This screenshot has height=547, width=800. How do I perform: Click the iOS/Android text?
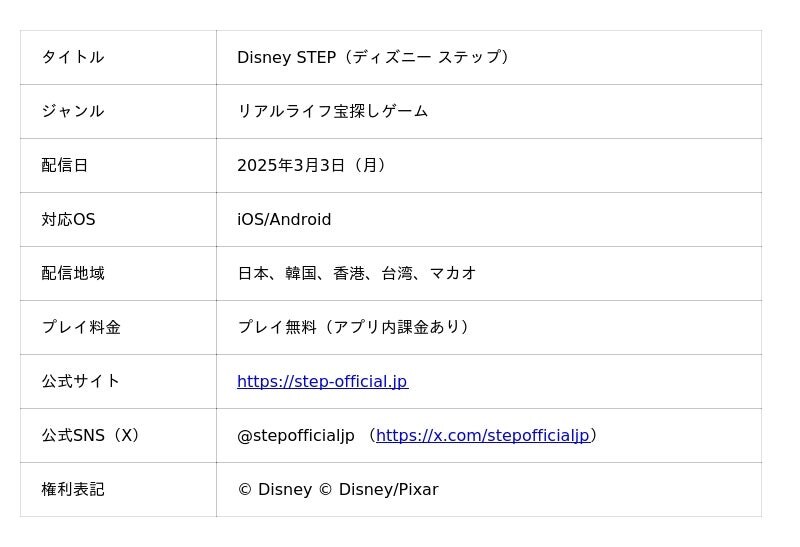tap(284, 219)
